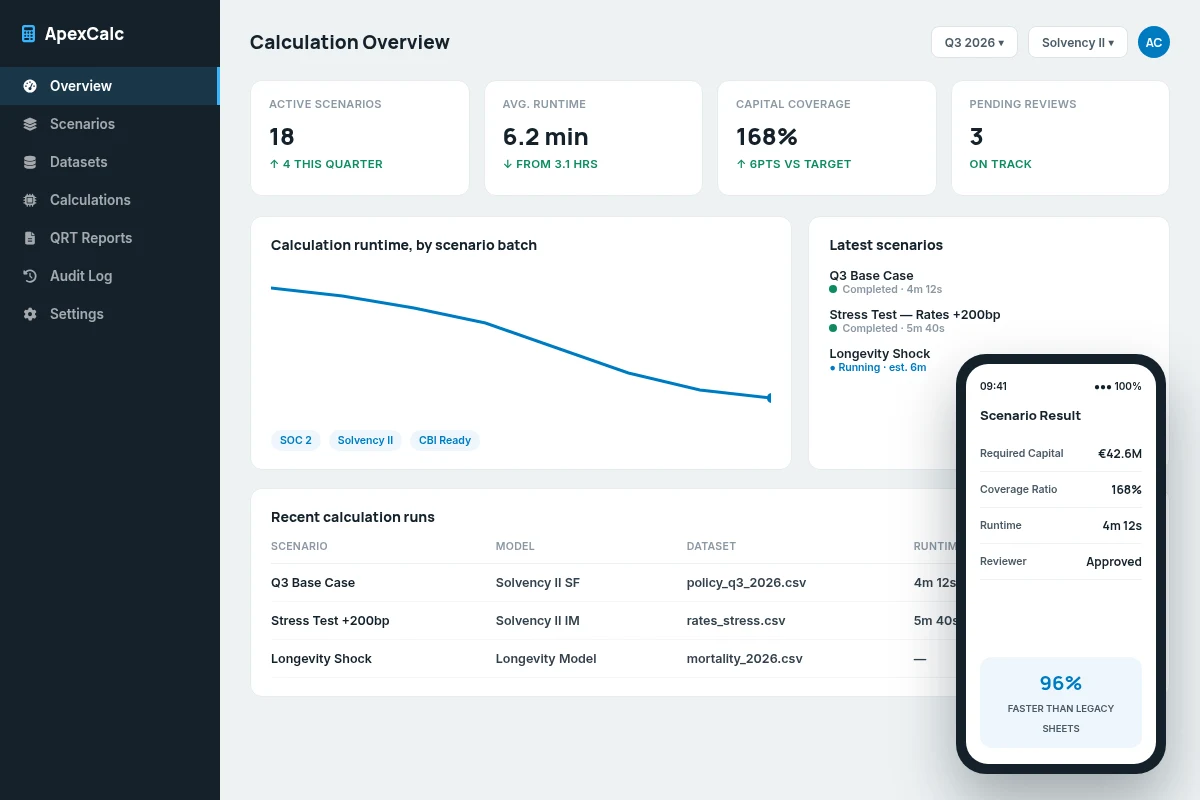Viewport: 1200px width, 800px height.
Task: Click the Solvency II IM model cell
Action: pos(538,621)
